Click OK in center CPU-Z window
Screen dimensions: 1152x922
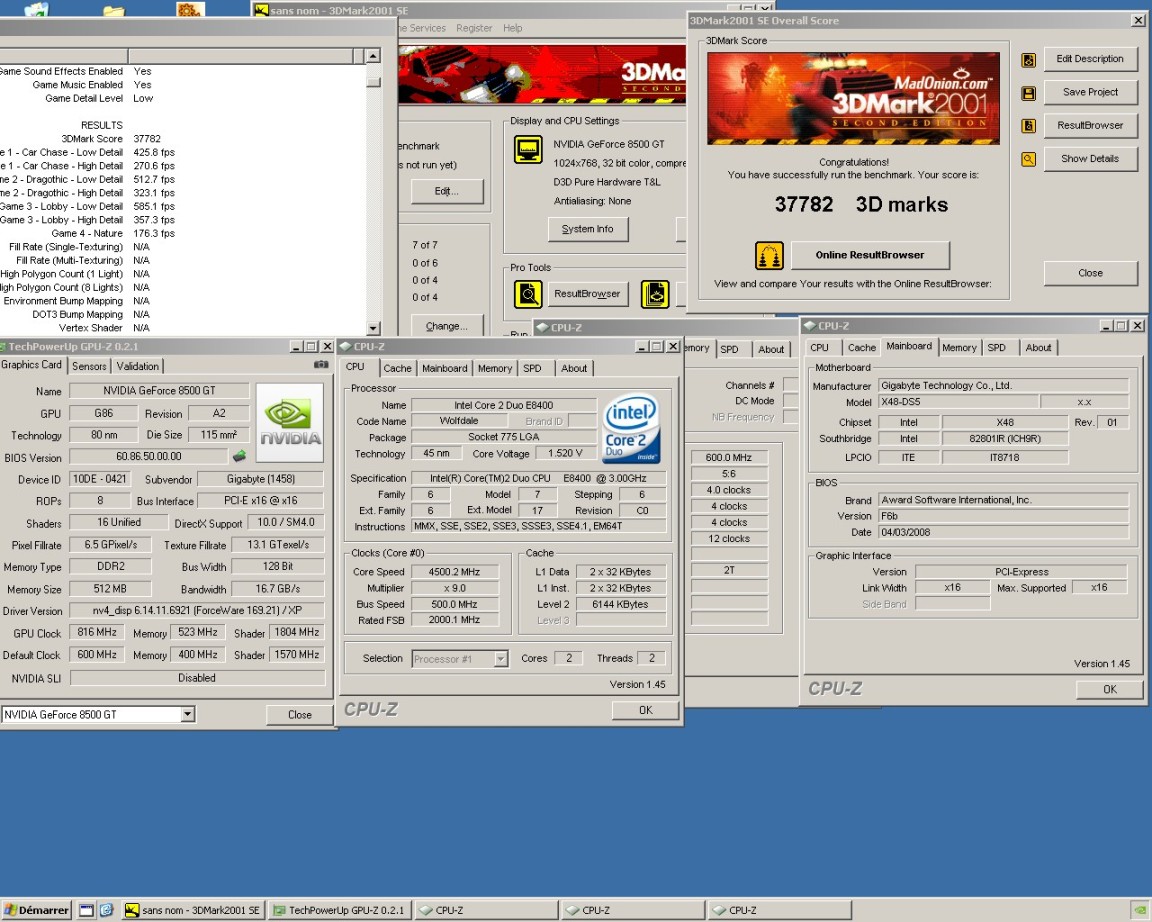645,710
